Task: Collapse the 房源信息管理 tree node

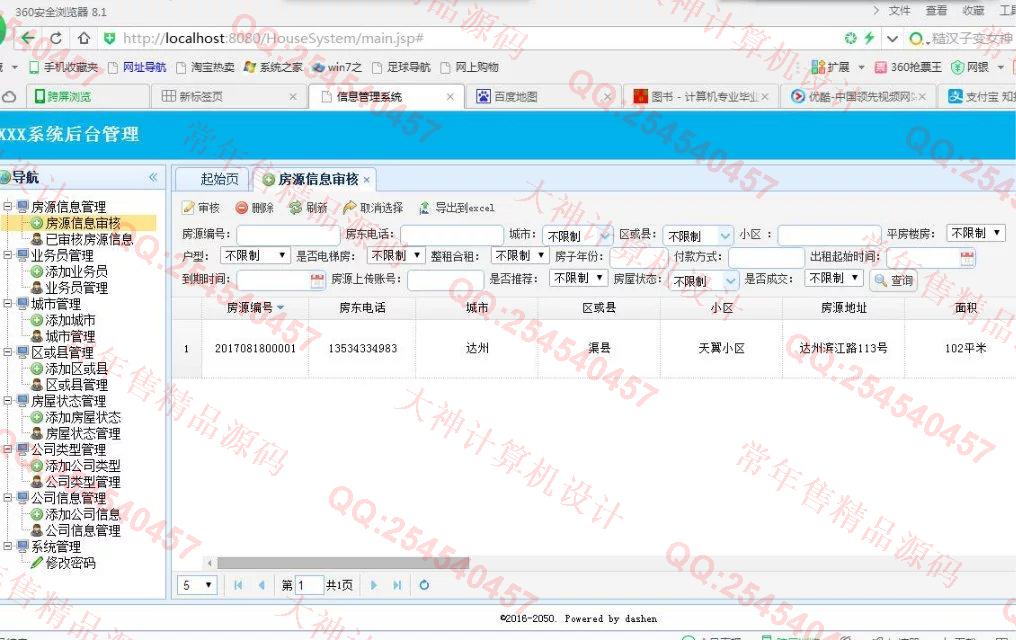Action: click(x=8, y=207)
